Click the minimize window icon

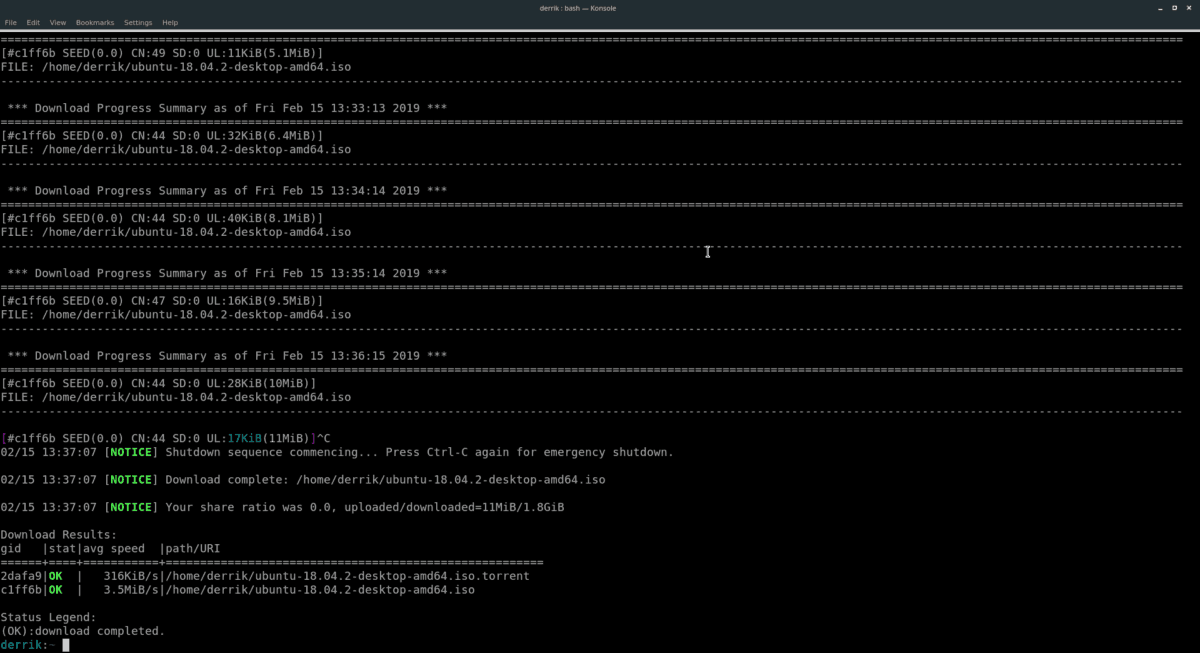[1160, 8]
